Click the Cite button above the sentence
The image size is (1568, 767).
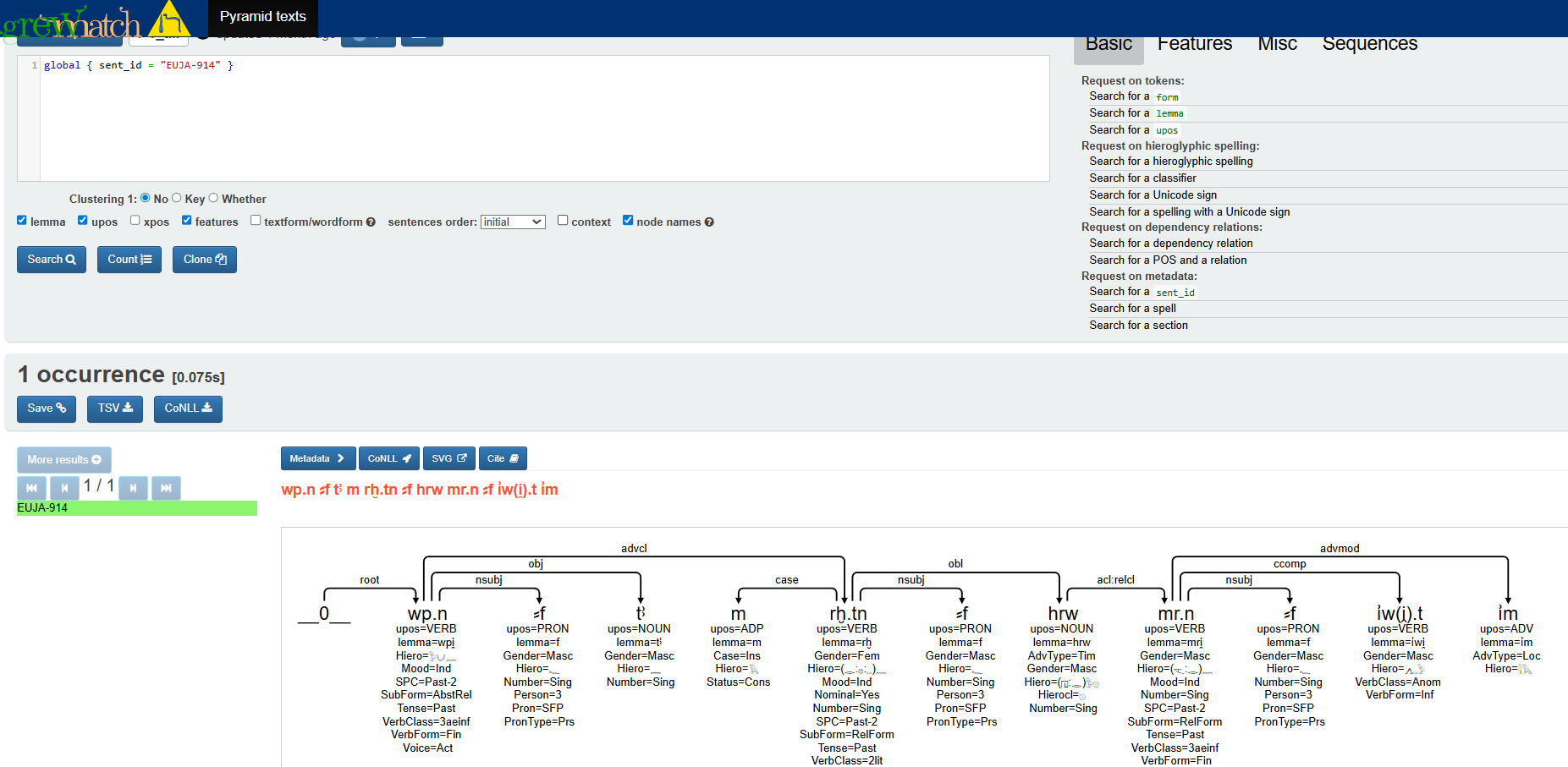[x=502, y=458]
